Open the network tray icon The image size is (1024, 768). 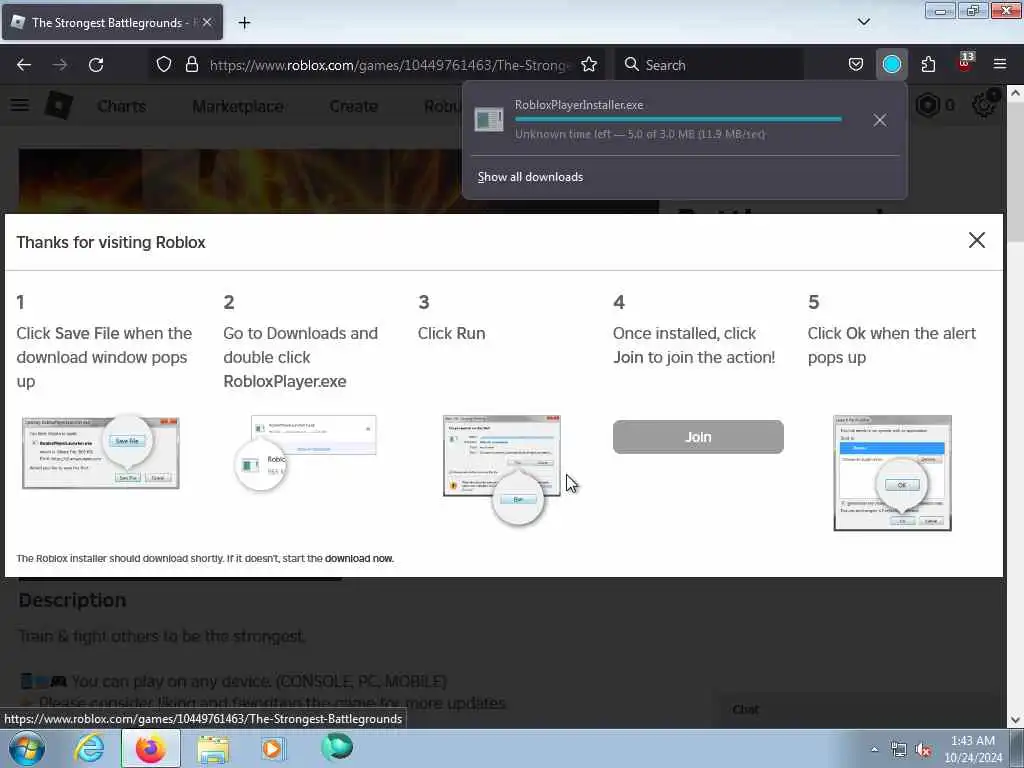click(899, 750)
